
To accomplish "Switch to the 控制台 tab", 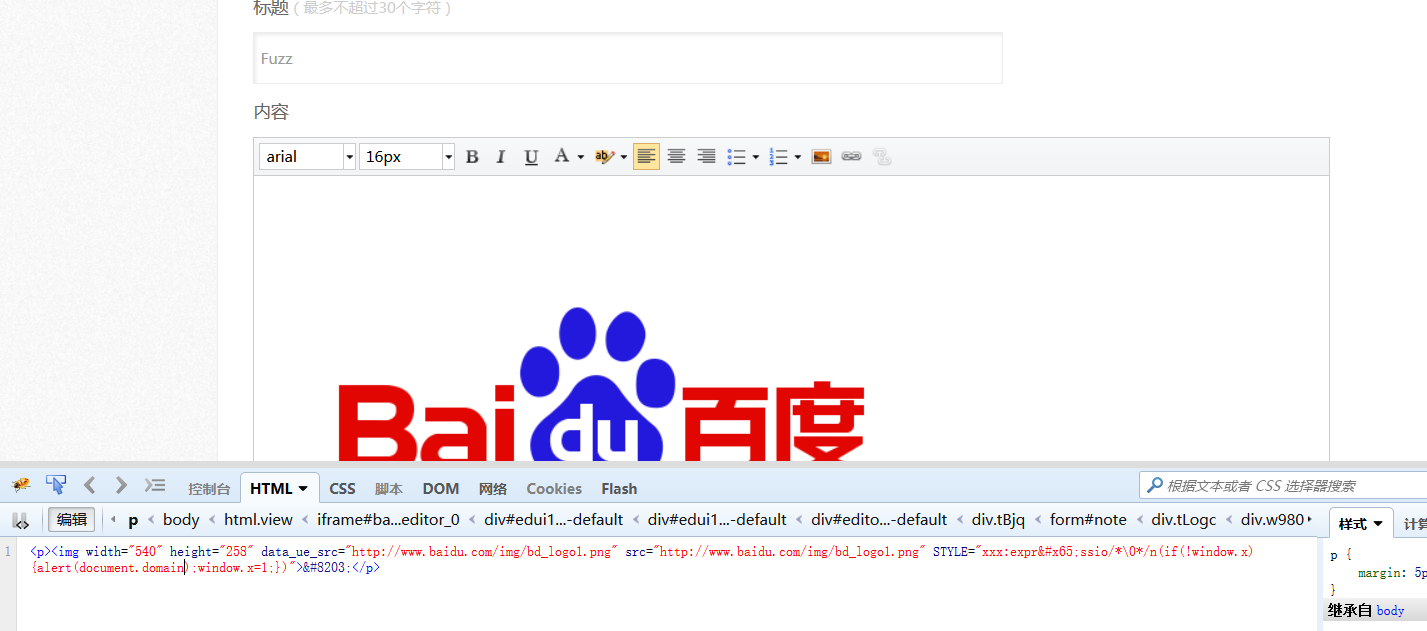I will pyautogui.click(x=209, y=489).
